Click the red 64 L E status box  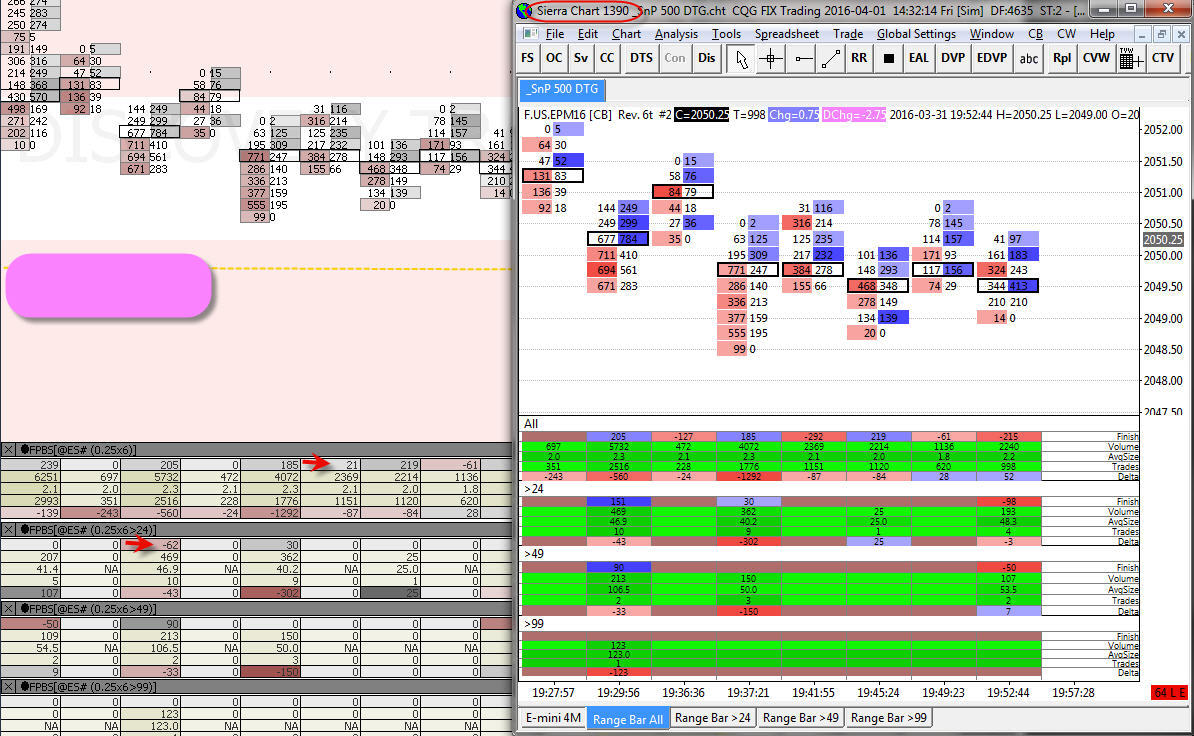[x=1169, y=693]
